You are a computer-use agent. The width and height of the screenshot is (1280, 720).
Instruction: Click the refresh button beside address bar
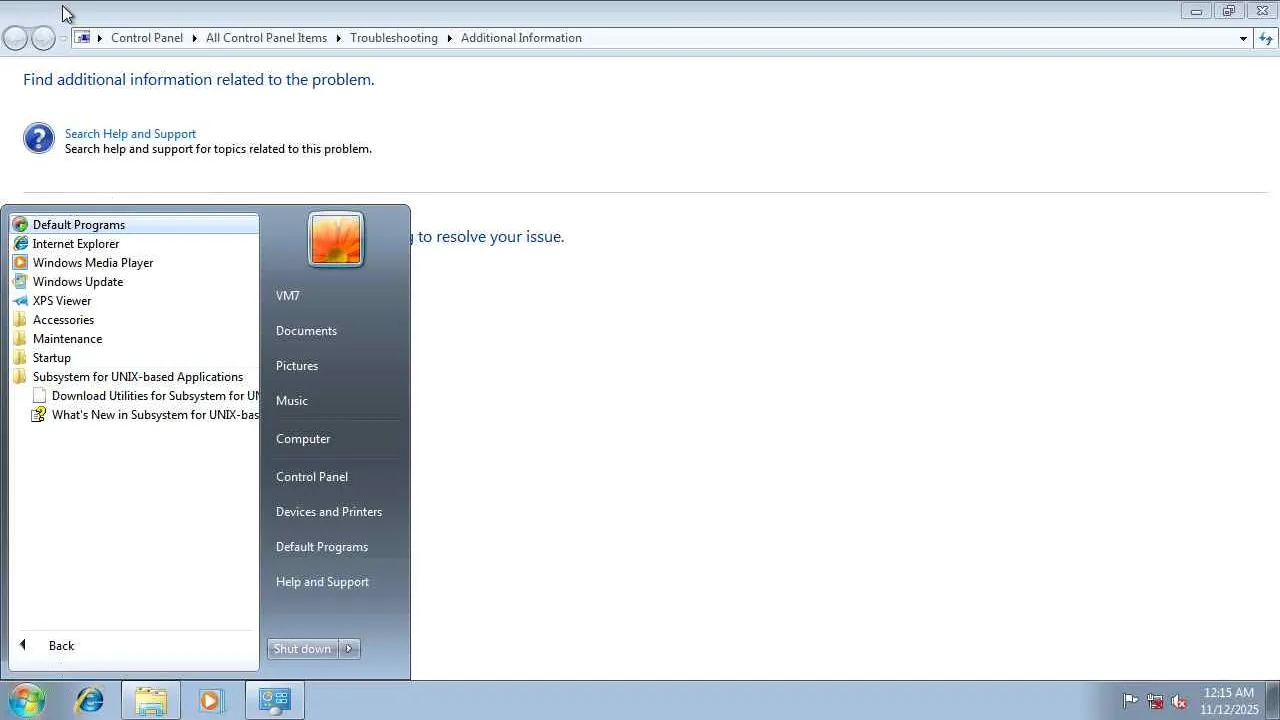(x=1266, y=38)
